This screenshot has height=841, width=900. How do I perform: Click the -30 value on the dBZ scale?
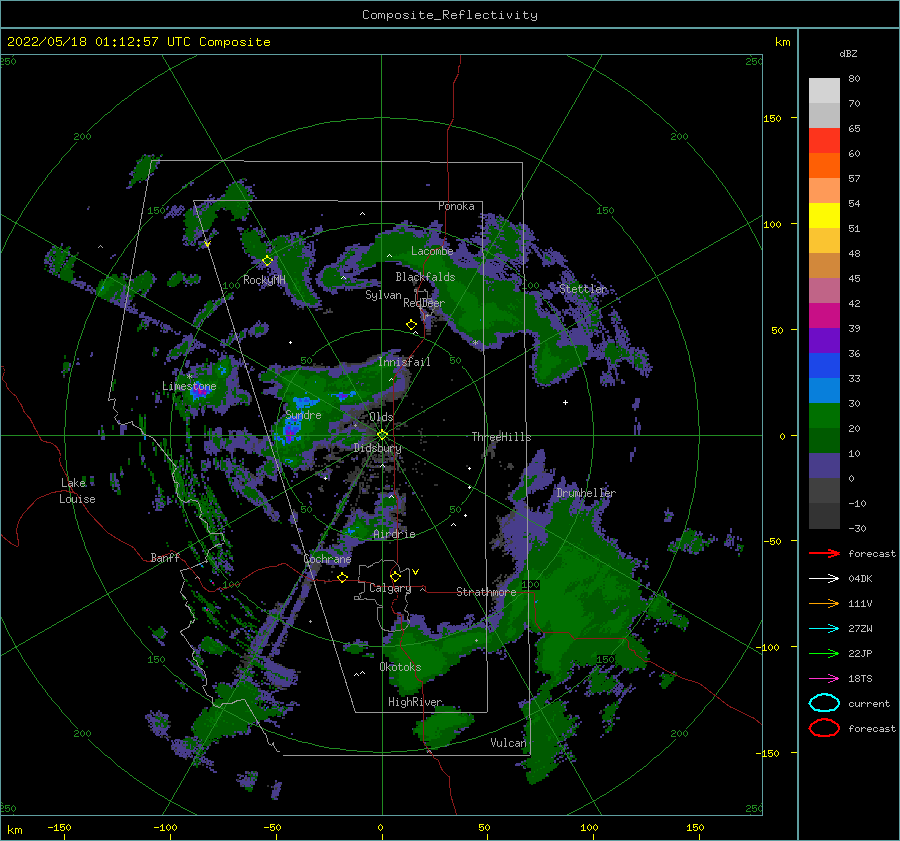(857, 529)
